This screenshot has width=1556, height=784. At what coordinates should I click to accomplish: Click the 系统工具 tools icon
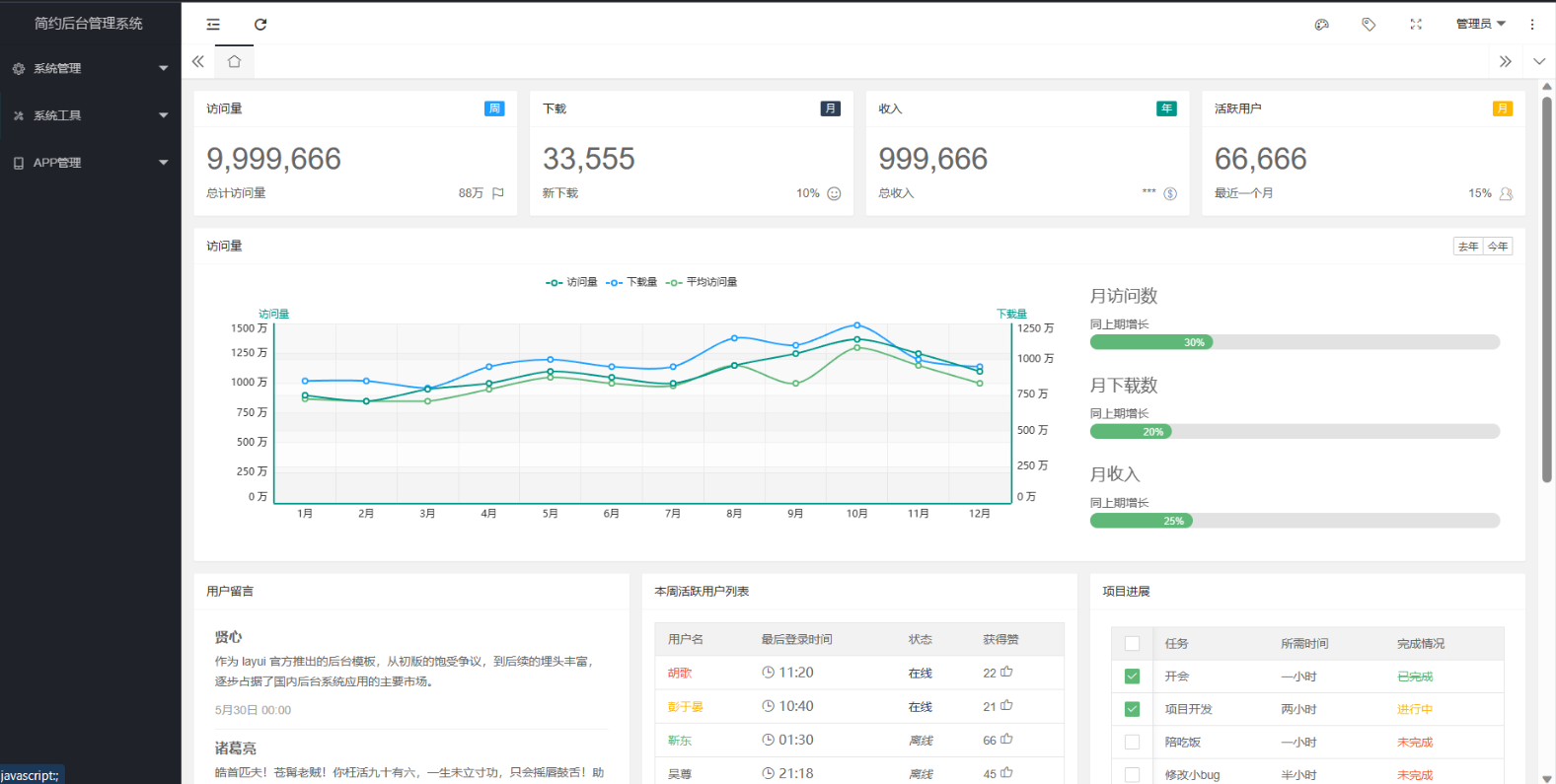[18, 116]
